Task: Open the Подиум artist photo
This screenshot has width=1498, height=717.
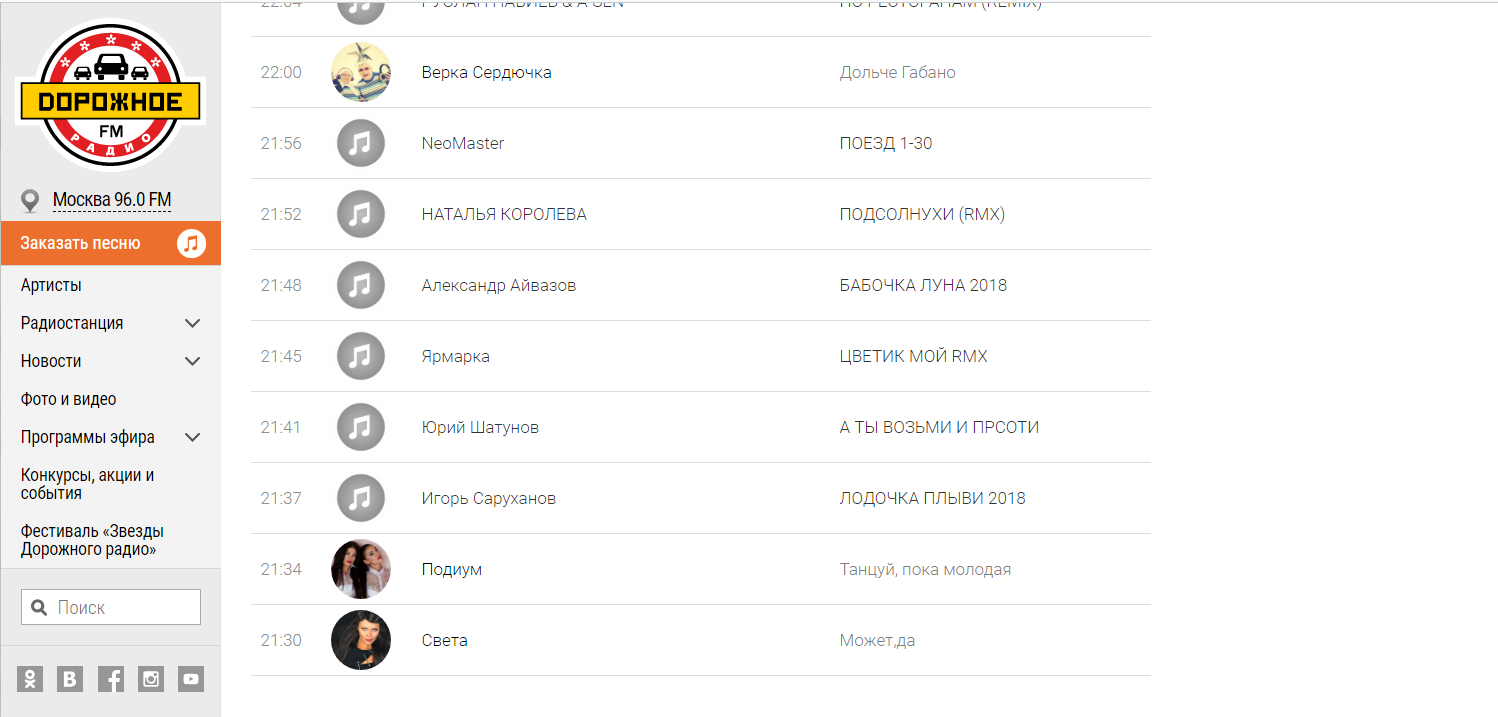Action: coord(360,569)
